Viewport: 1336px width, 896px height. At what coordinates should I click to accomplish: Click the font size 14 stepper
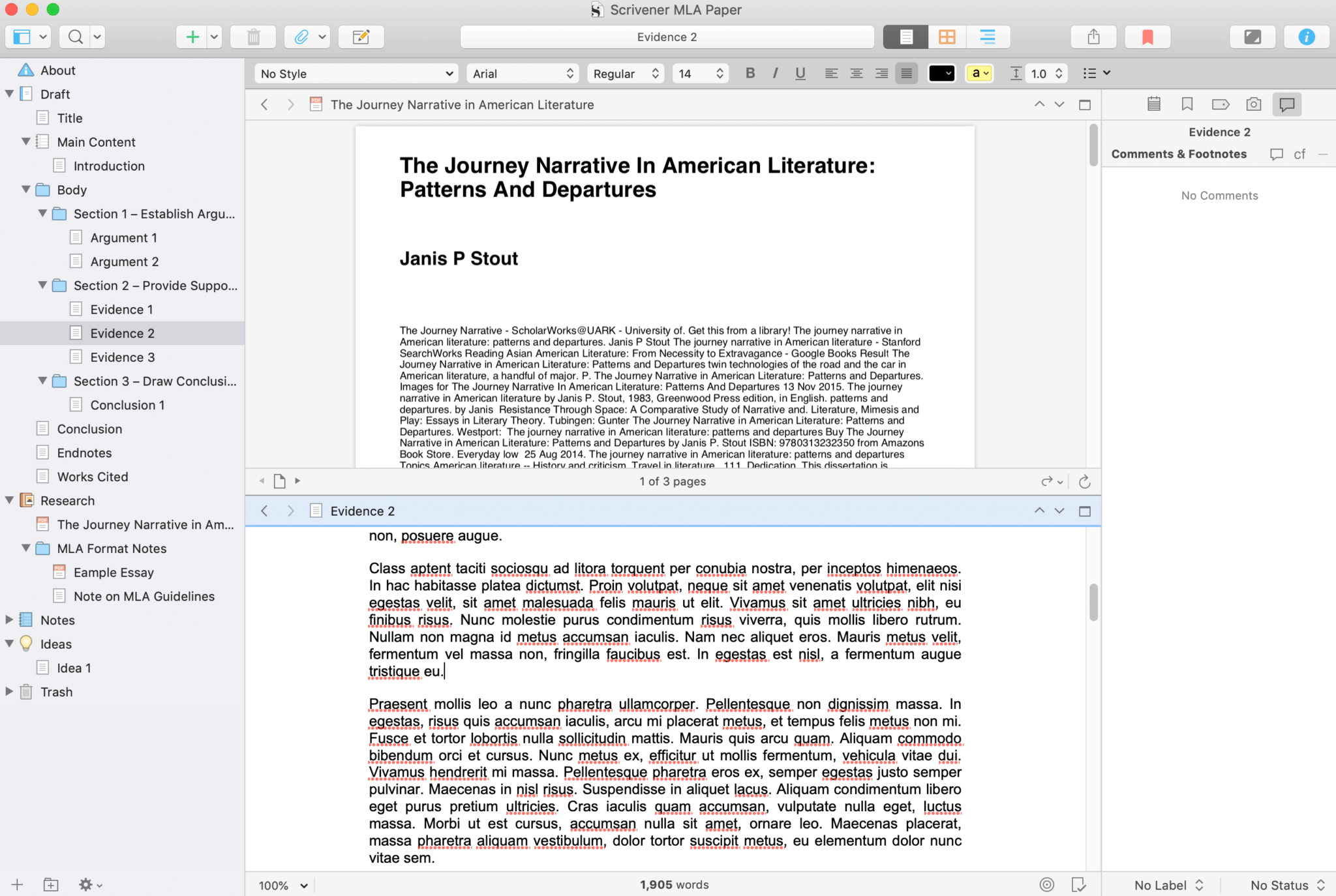(720, 73)
